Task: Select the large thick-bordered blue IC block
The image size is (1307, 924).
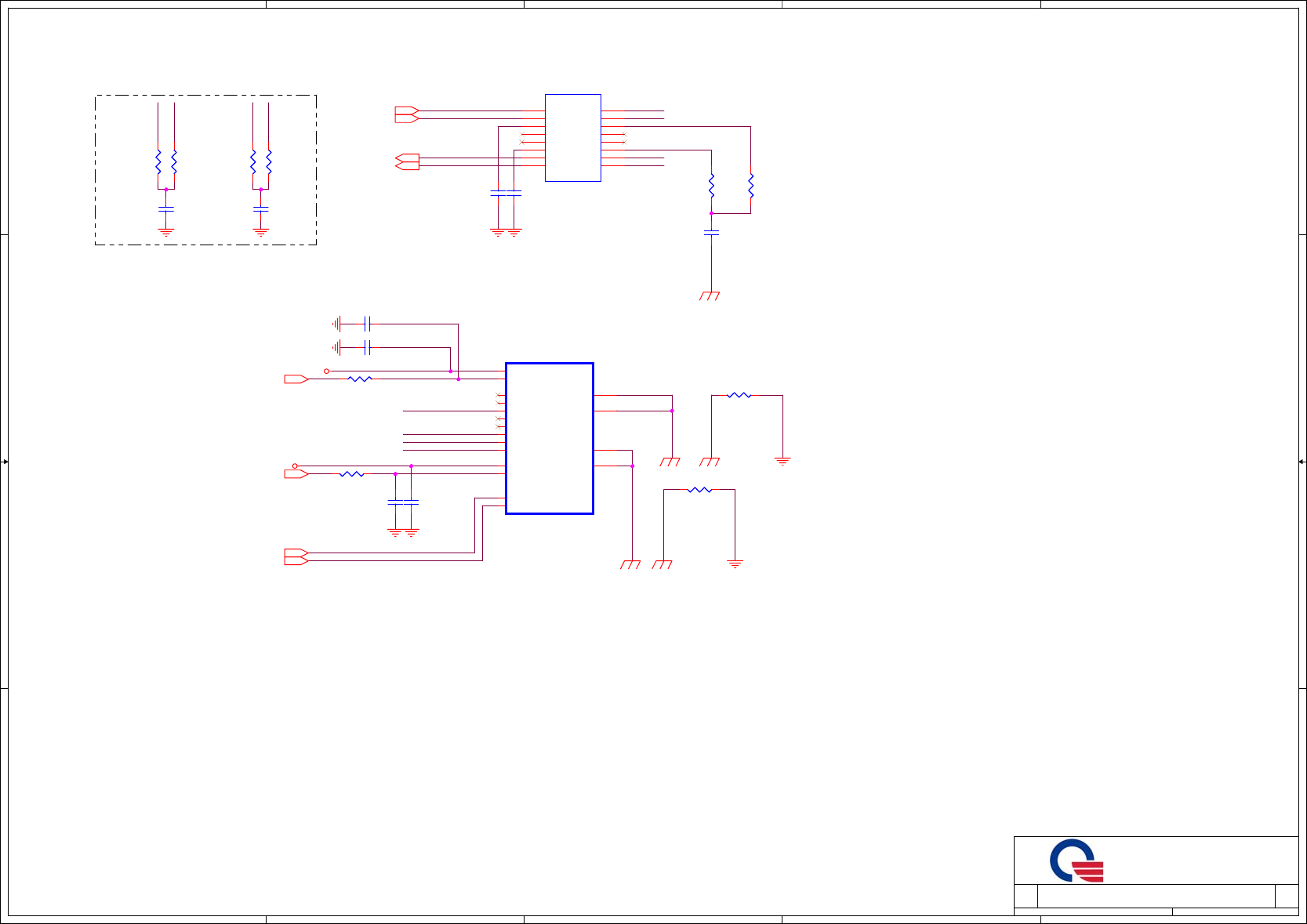Action: point(550,438)
